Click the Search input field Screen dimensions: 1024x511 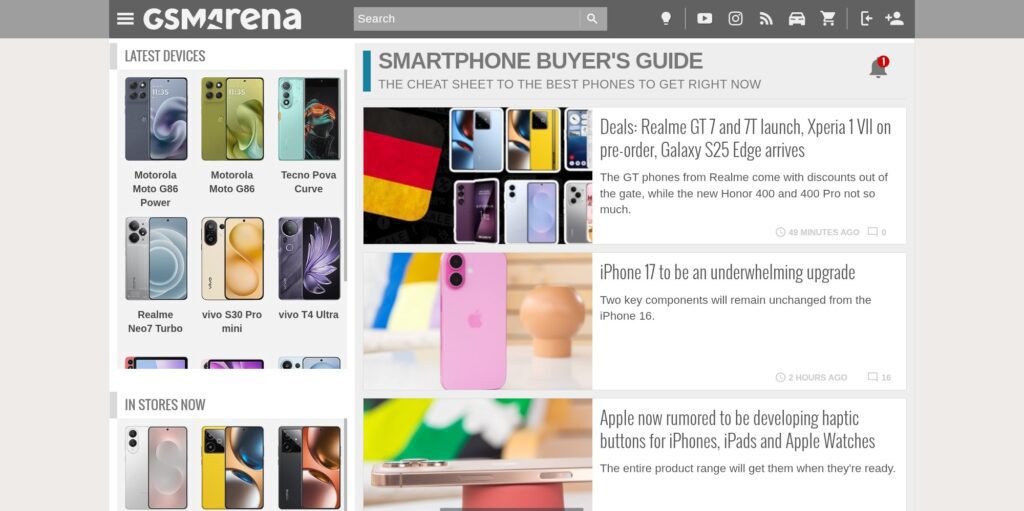point(466,19)
